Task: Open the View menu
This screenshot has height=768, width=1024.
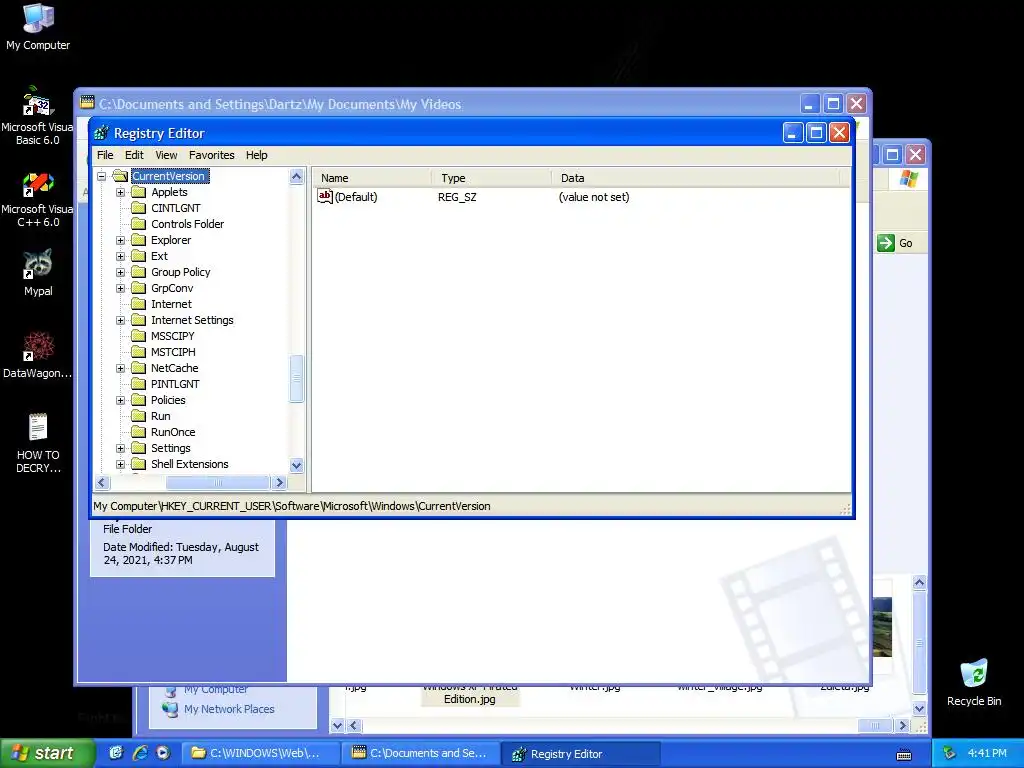Action: click(166, 155)
